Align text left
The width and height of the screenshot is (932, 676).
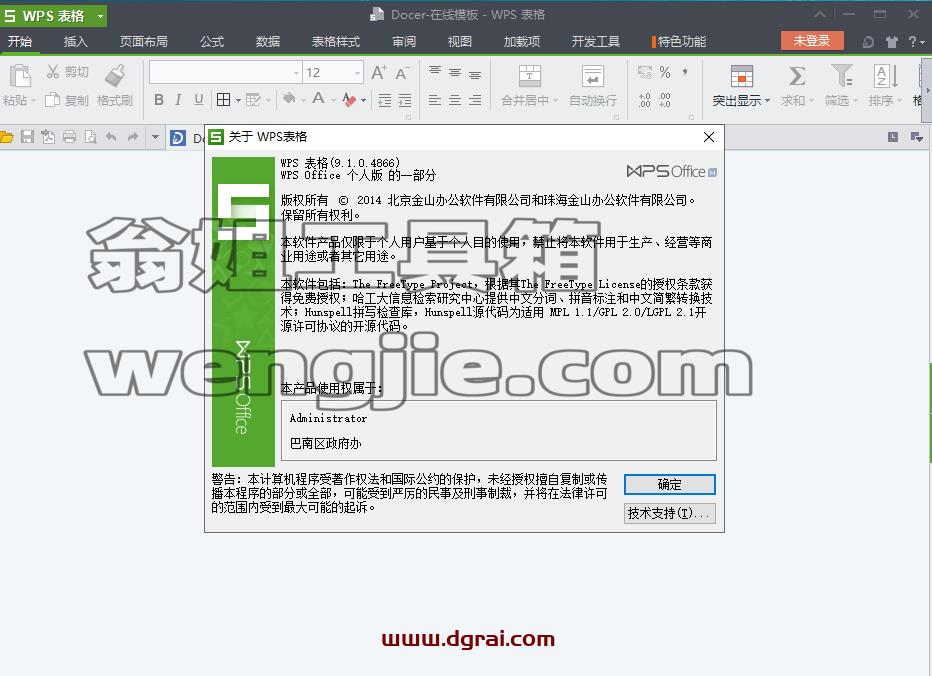coord(435,100)
